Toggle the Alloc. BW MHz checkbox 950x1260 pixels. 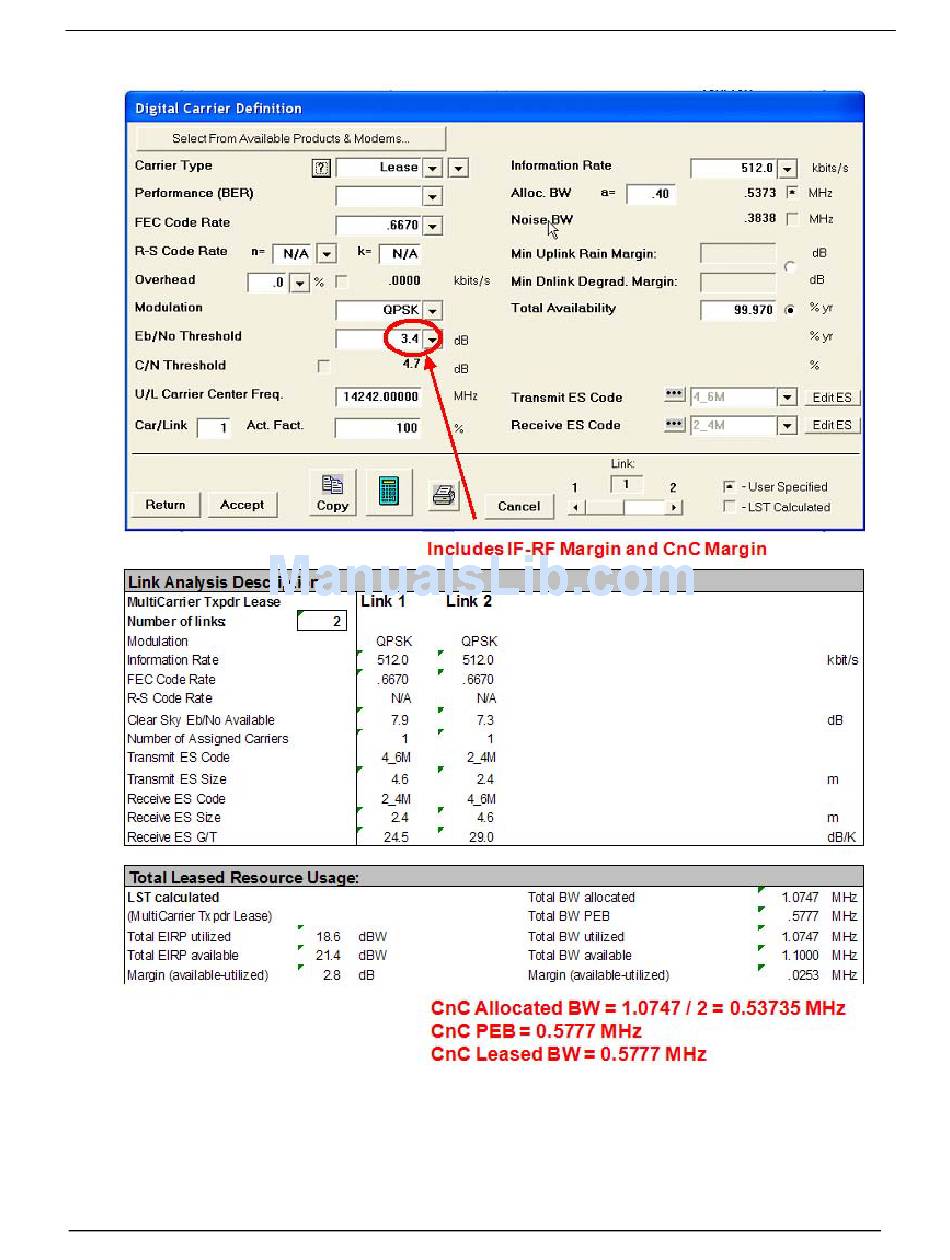(792, 193)
